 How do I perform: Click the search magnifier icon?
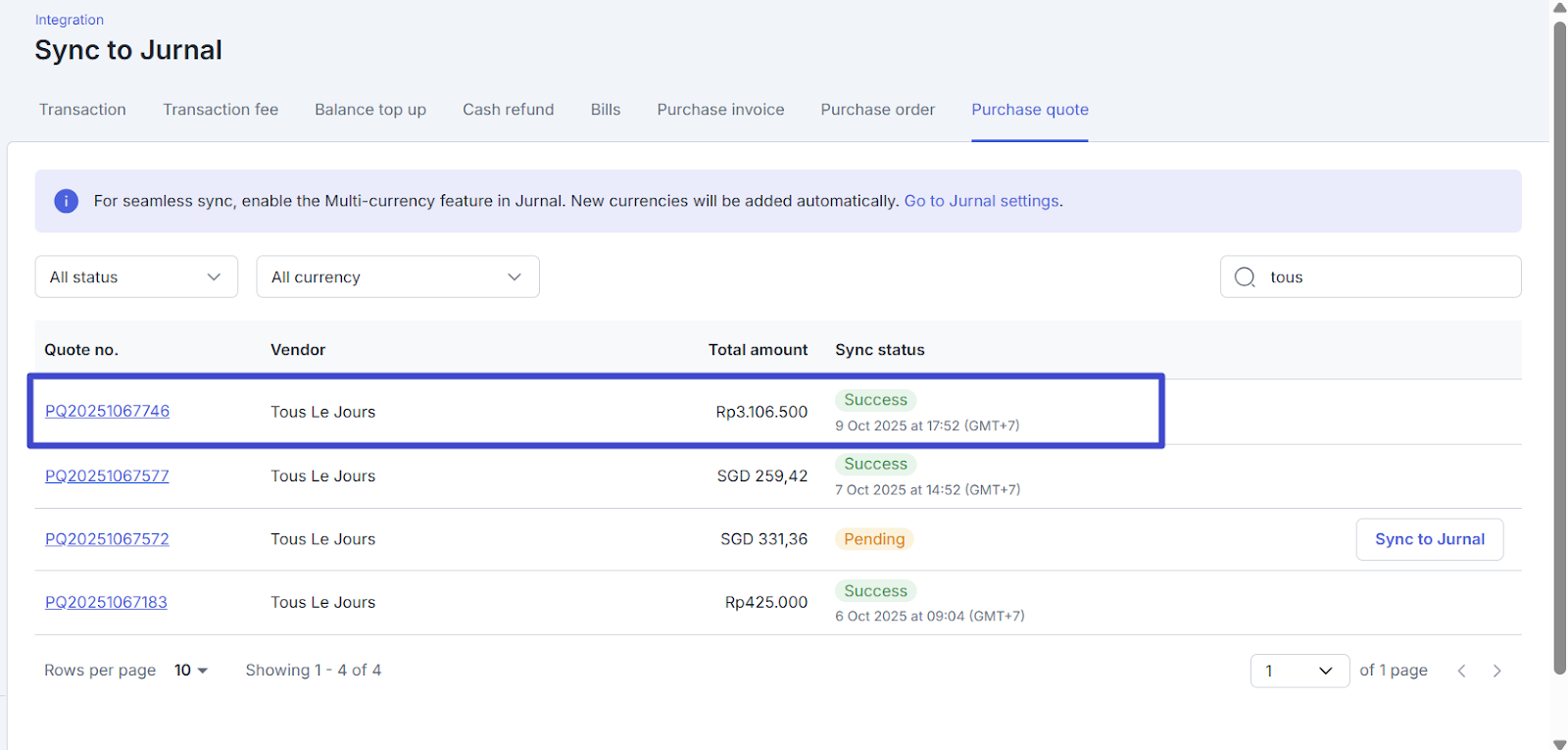coord(1245,277)
